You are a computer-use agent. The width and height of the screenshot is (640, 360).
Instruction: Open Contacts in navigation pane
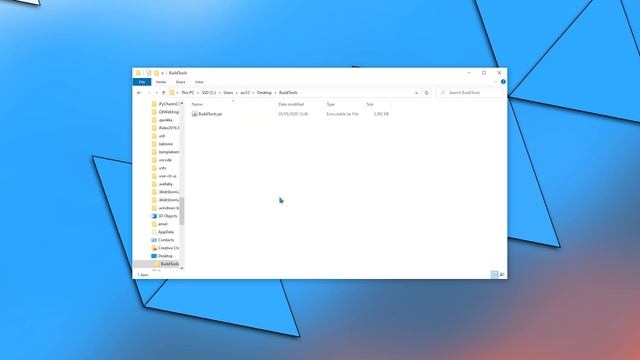[166, 240]
